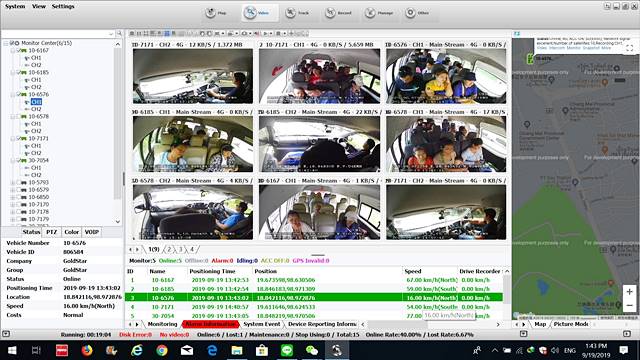Open the Map module in top toolbar
Screen dimensions: 640x360
(216, 13)
